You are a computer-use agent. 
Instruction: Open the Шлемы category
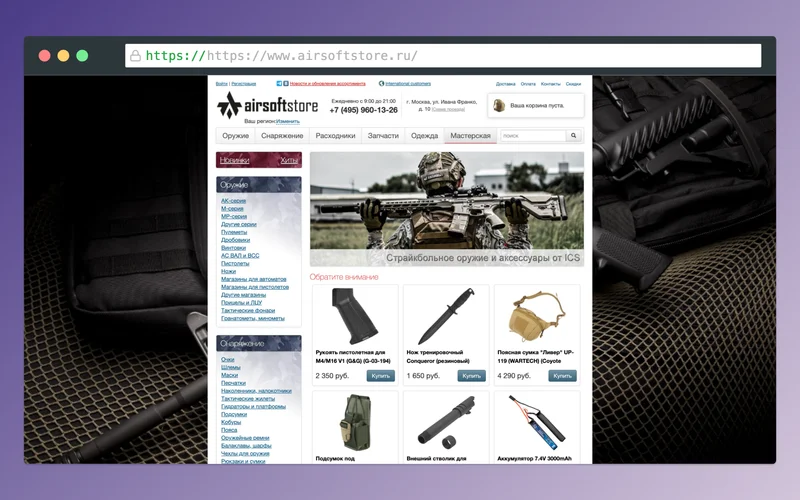231,367
